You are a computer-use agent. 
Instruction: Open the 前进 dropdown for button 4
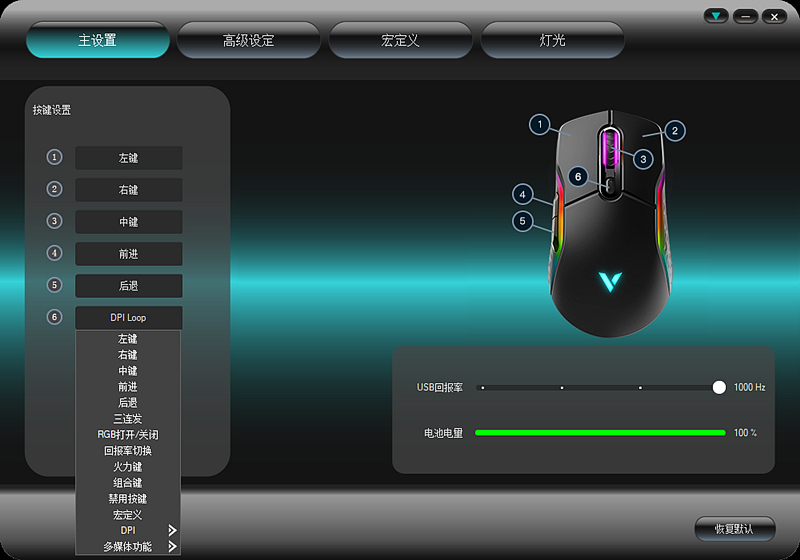click(129, 254)
